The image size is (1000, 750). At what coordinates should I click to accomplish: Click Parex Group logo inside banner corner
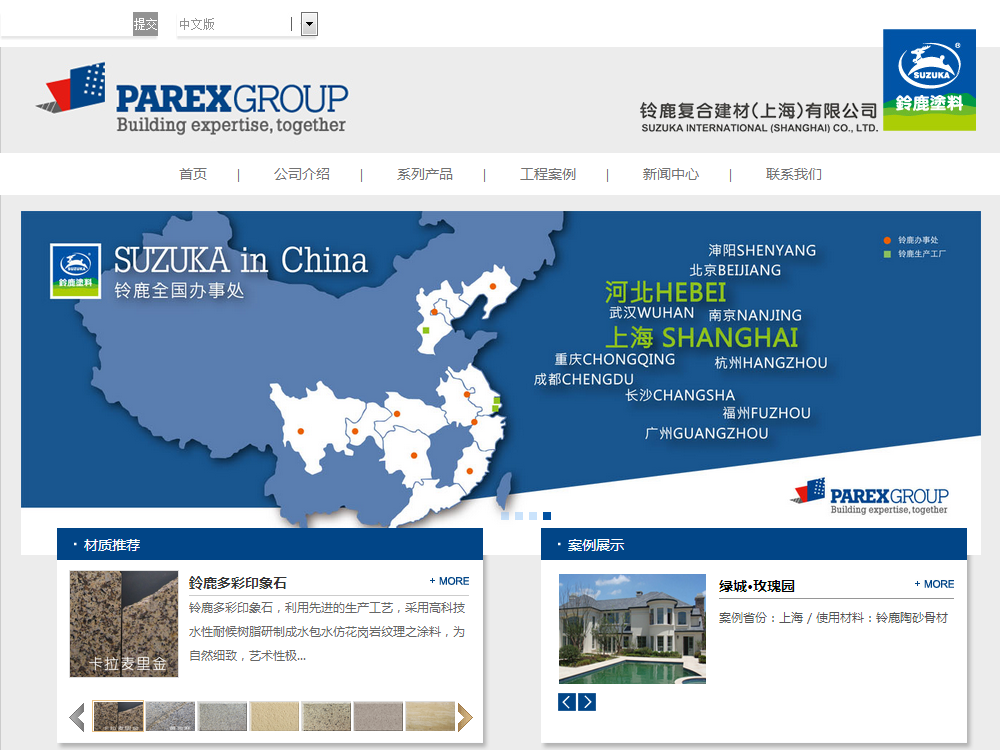coord(870,495)
